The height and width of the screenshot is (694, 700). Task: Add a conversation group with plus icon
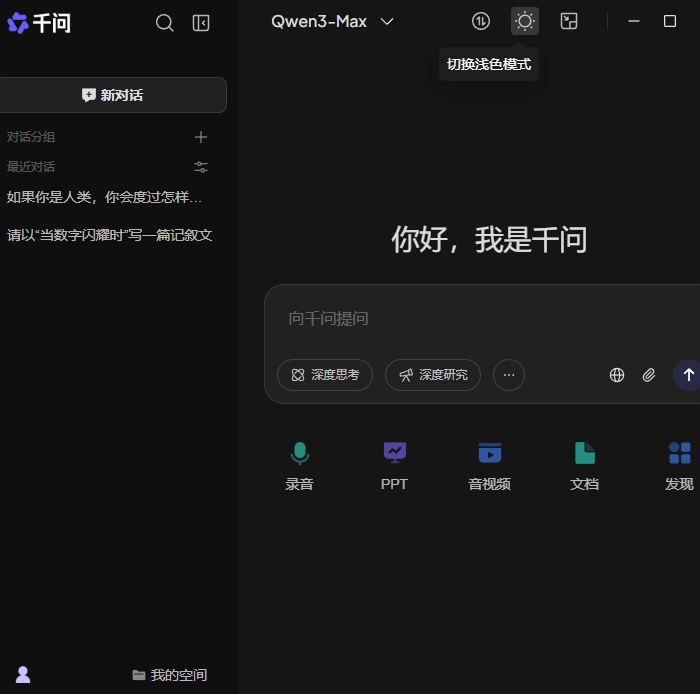[x=201, y=137]
